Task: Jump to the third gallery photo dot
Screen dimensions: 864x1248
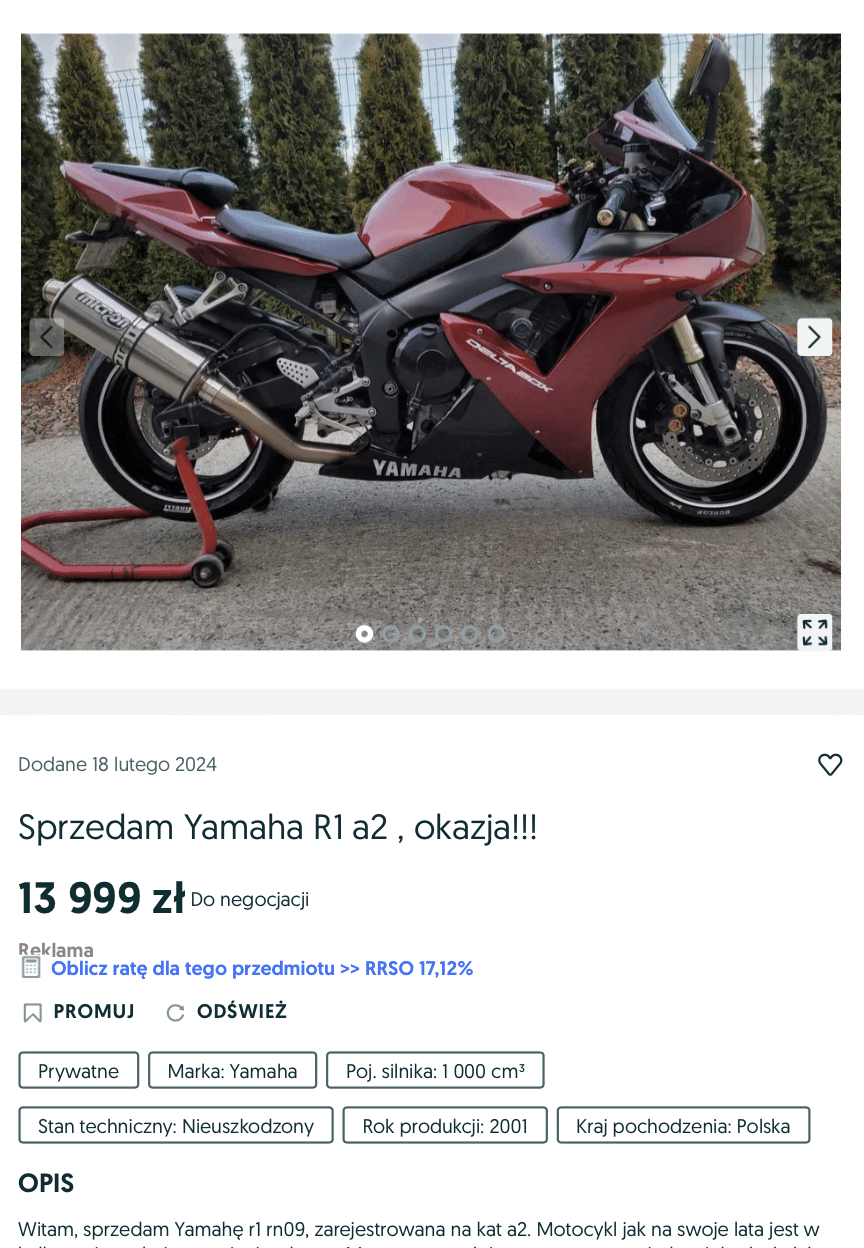Action: tap(417, 633)
